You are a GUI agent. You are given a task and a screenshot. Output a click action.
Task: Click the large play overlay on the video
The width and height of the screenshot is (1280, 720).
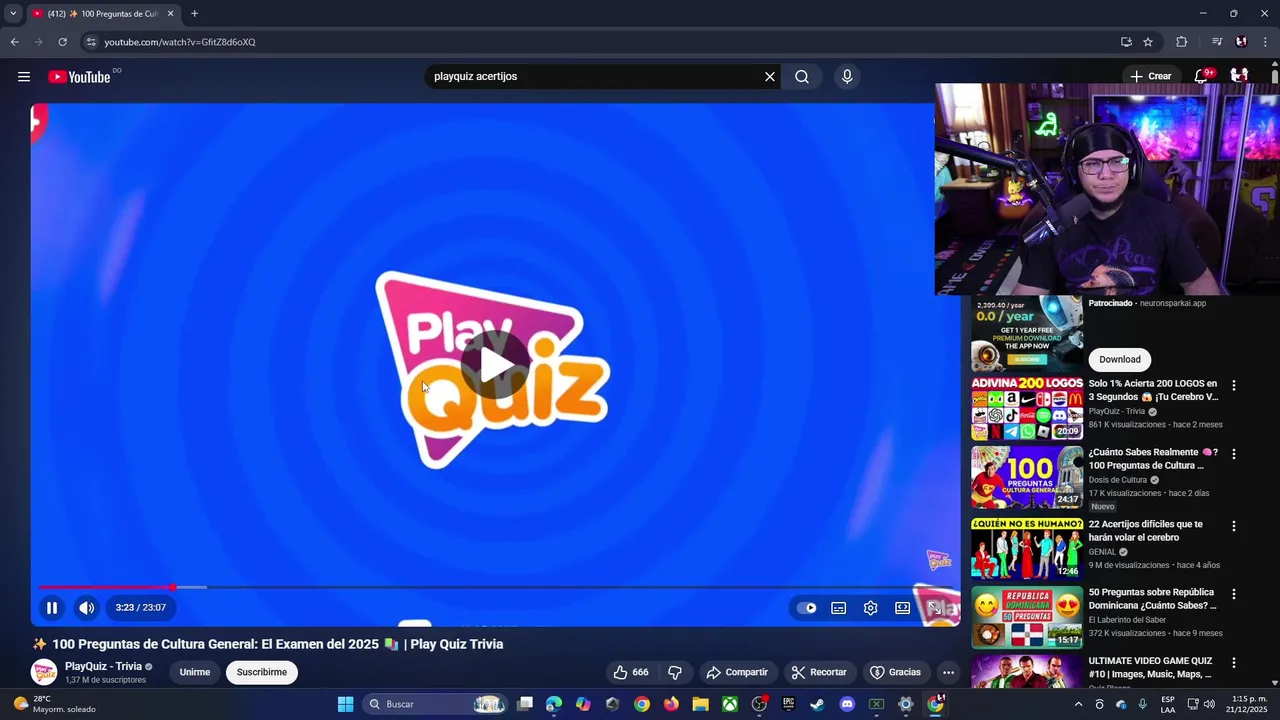click(495, 365)
